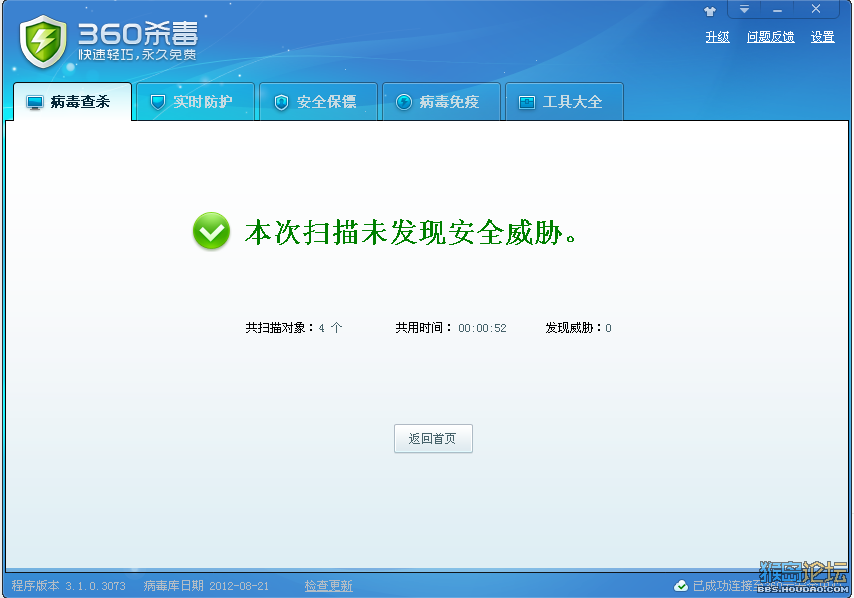Open the 设置 settings link
This screenshot has height=598, width=854.
(x=822, y=37)
